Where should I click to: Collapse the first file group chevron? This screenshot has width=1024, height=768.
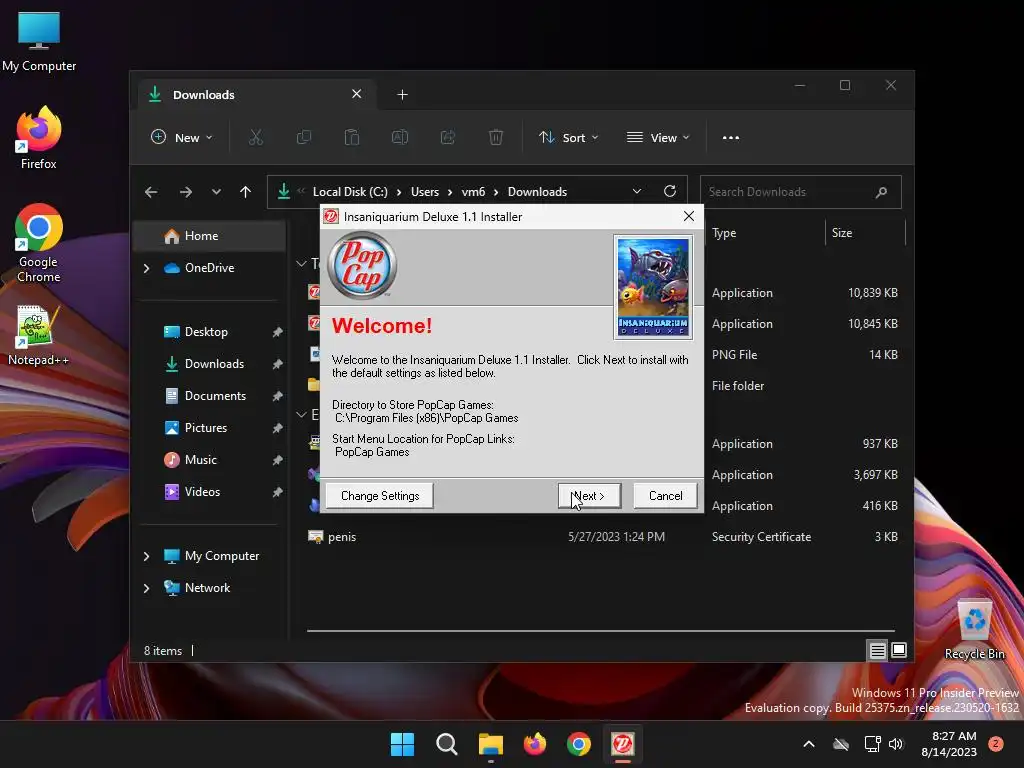point(301,264)
